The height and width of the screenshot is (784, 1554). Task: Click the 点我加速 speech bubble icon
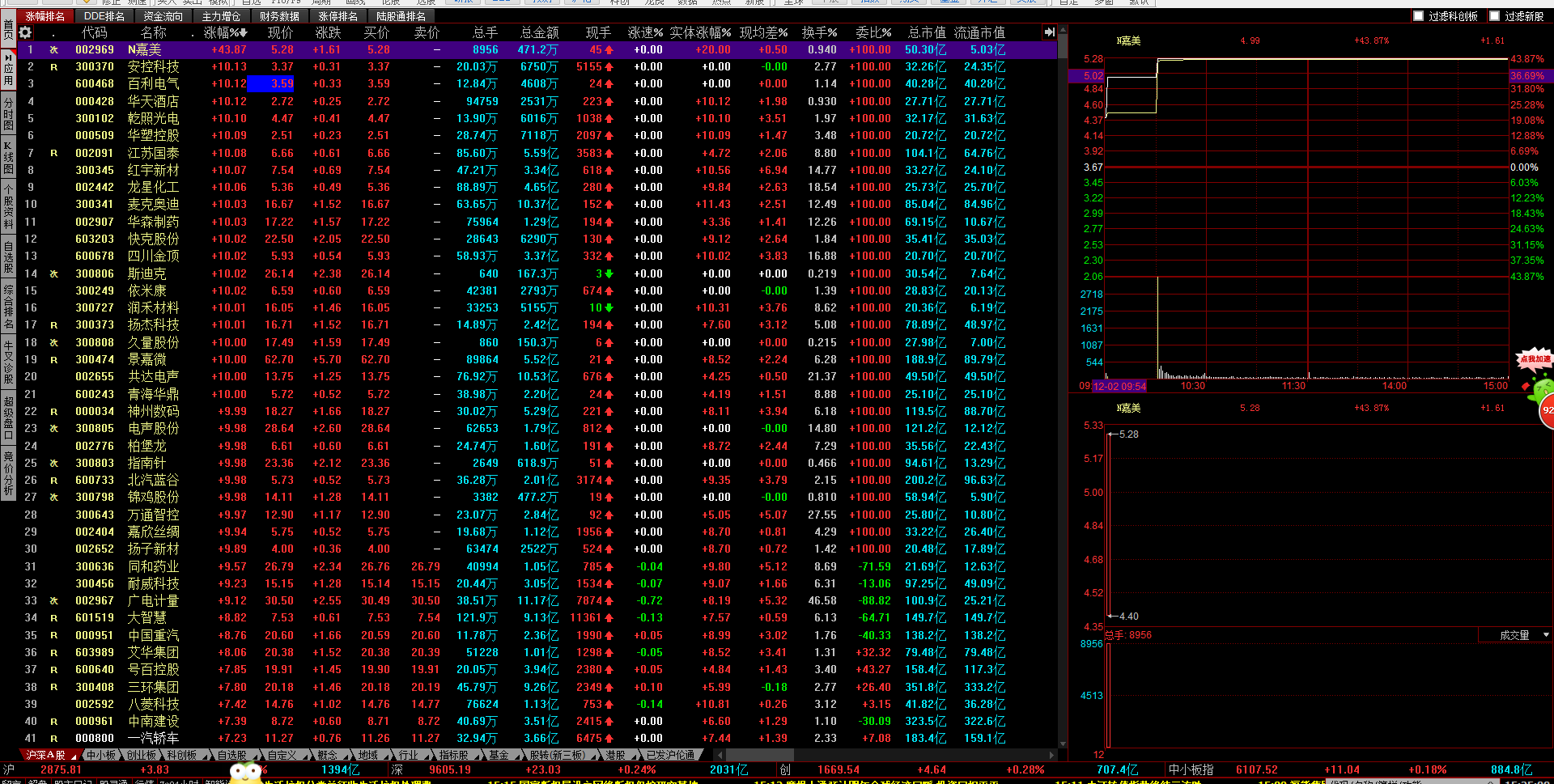(x=1535, y=359)
